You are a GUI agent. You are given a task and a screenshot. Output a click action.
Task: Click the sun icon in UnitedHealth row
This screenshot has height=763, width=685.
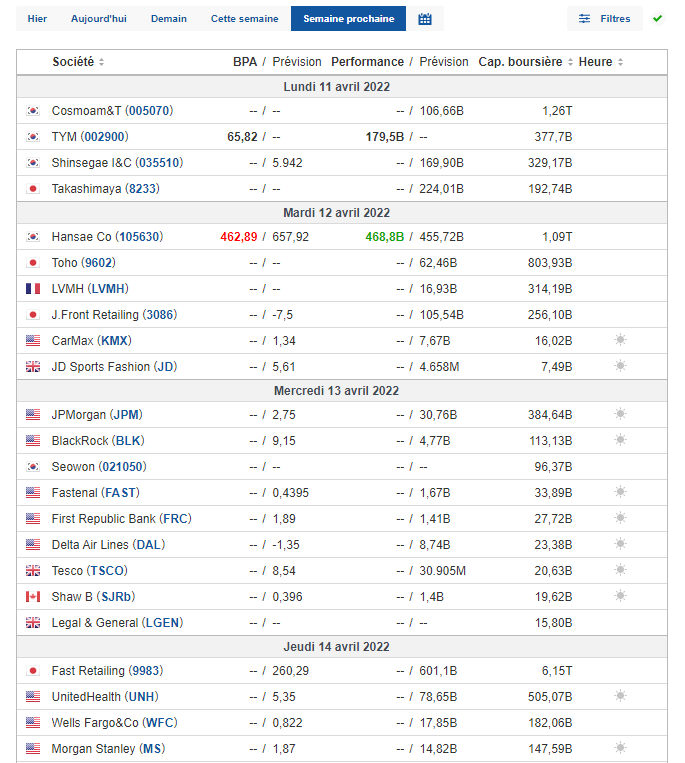click(x=620, y=696)
